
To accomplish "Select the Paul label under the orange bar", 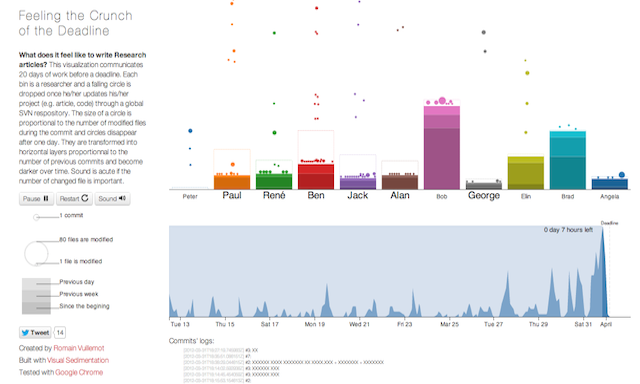I will pos(232,195).
